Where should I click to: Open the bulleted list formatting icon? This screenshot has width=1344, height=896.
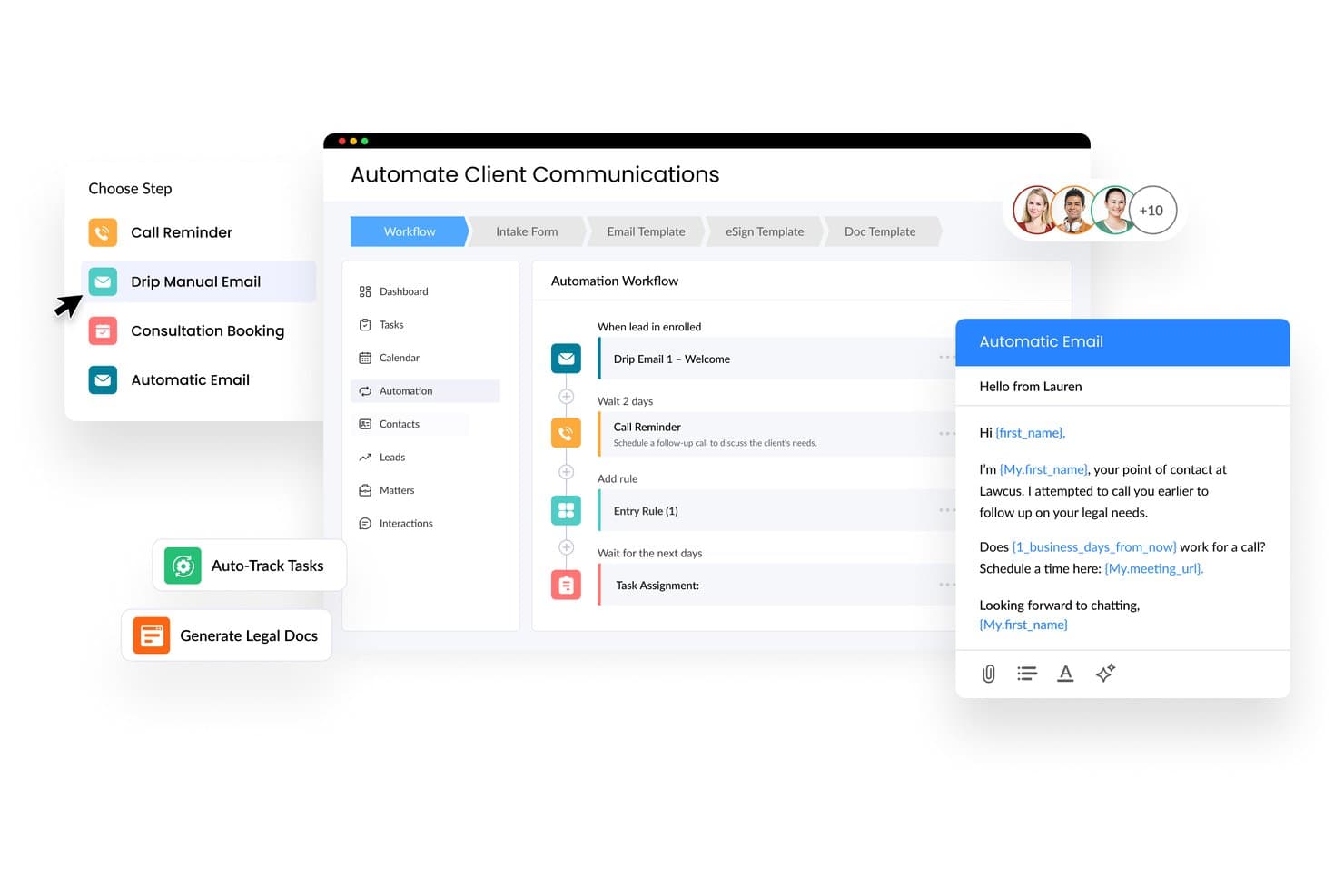coord(1027,674)
